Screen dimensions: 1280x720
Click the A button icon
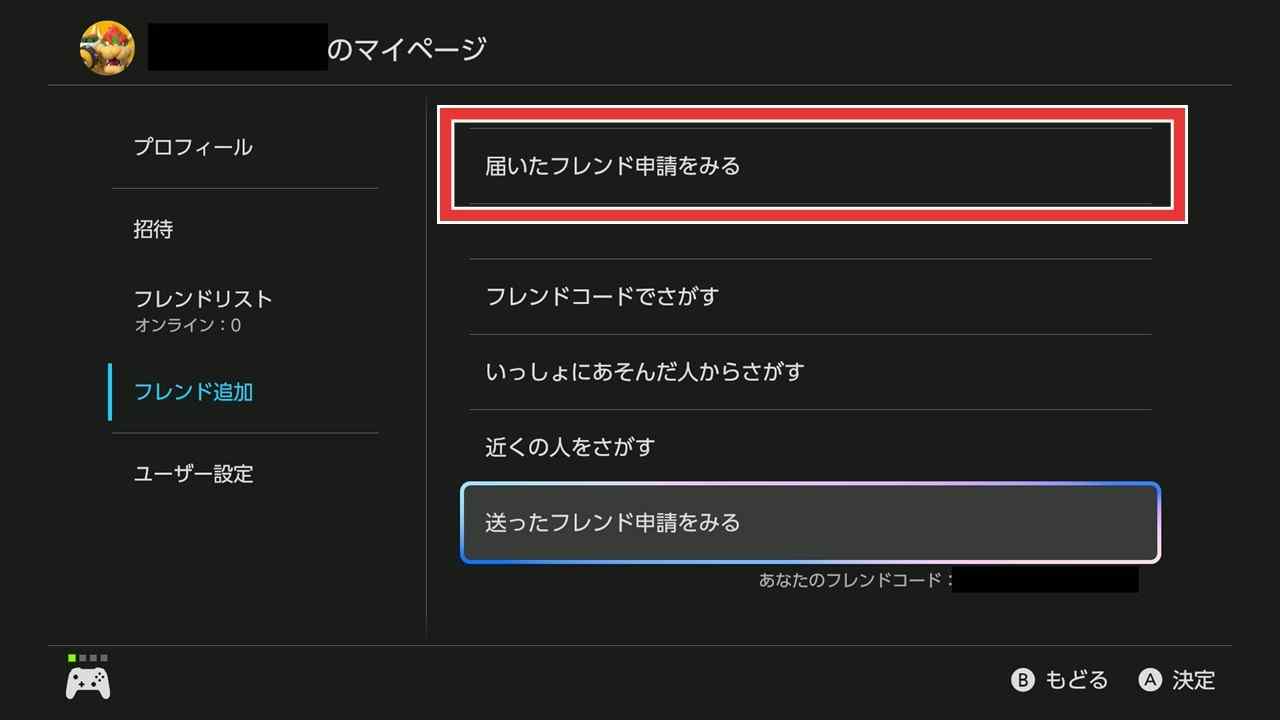(x=1150, y=681)
